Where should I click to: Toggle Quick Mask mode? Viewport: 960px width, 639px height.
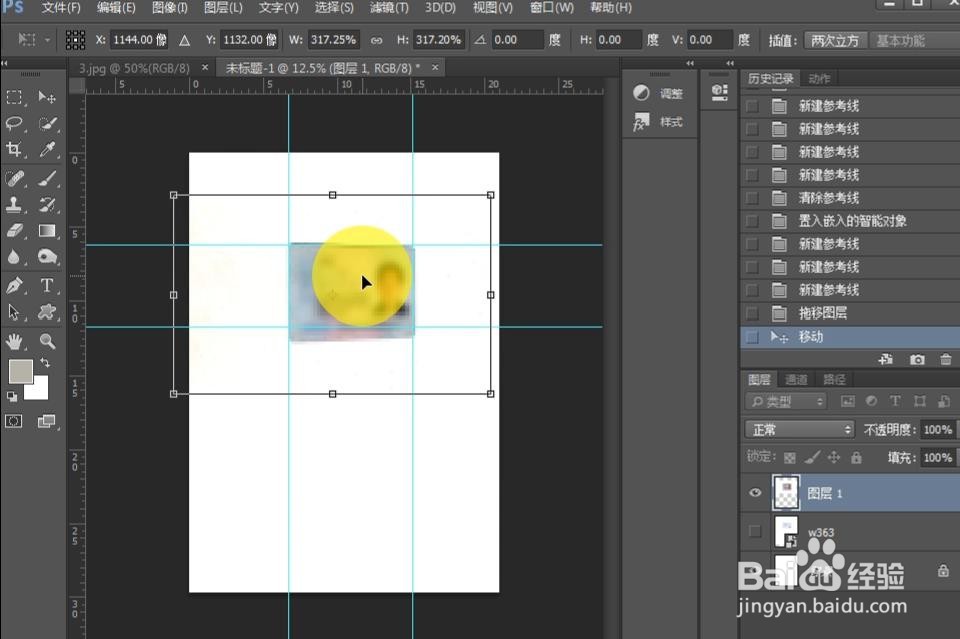(13, 421)
